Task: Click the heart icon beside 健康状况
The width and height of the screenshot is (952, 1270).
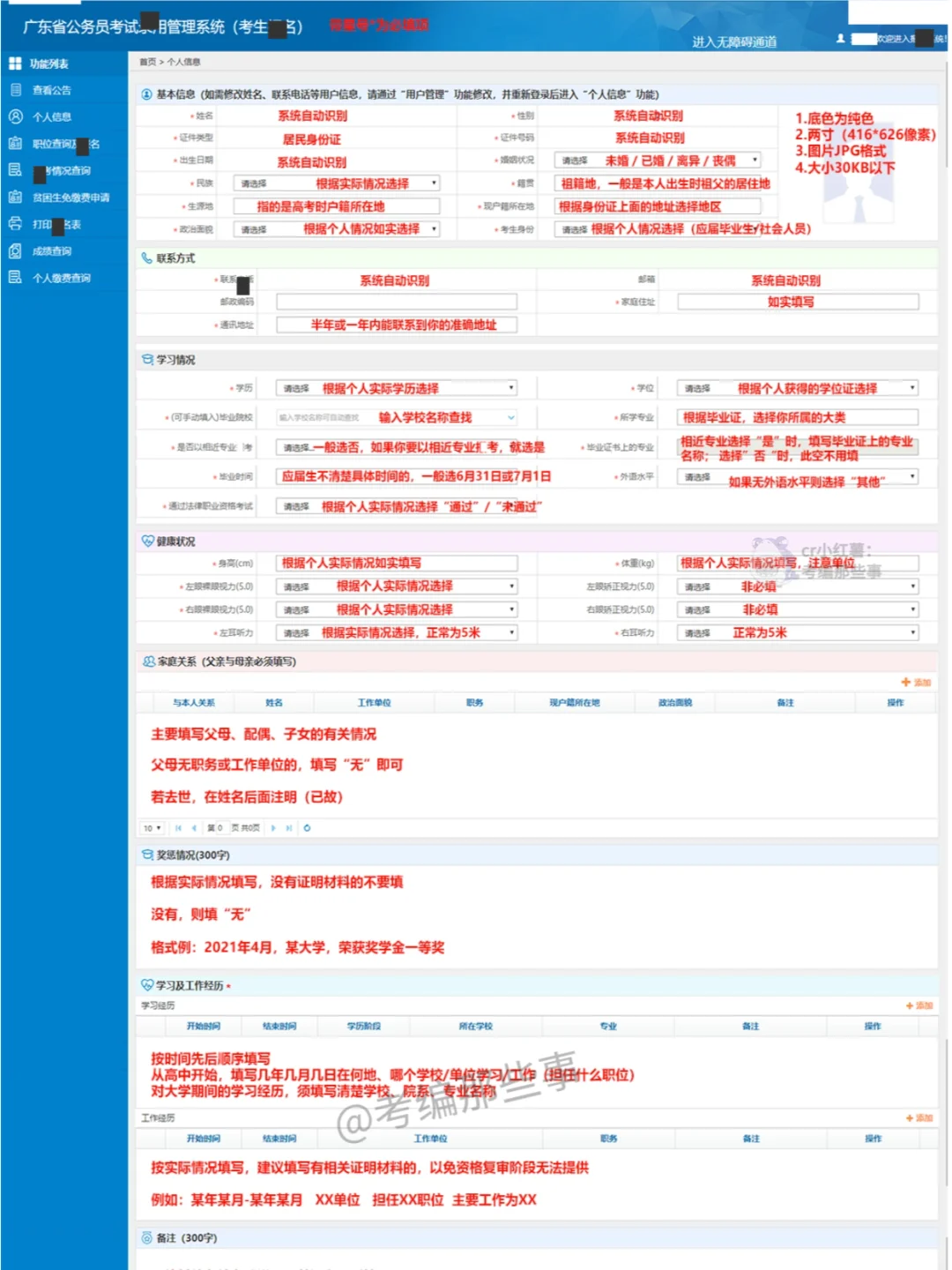Action: click(x=147, y=541)
